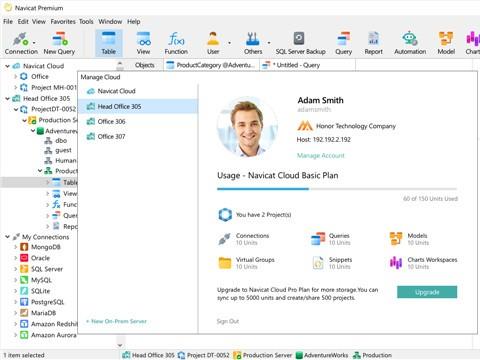Image resolution: width=480 pixels, height=360 pixels.
Task: Start a New Query from toolbar
Action: click(x=59, y=43)
